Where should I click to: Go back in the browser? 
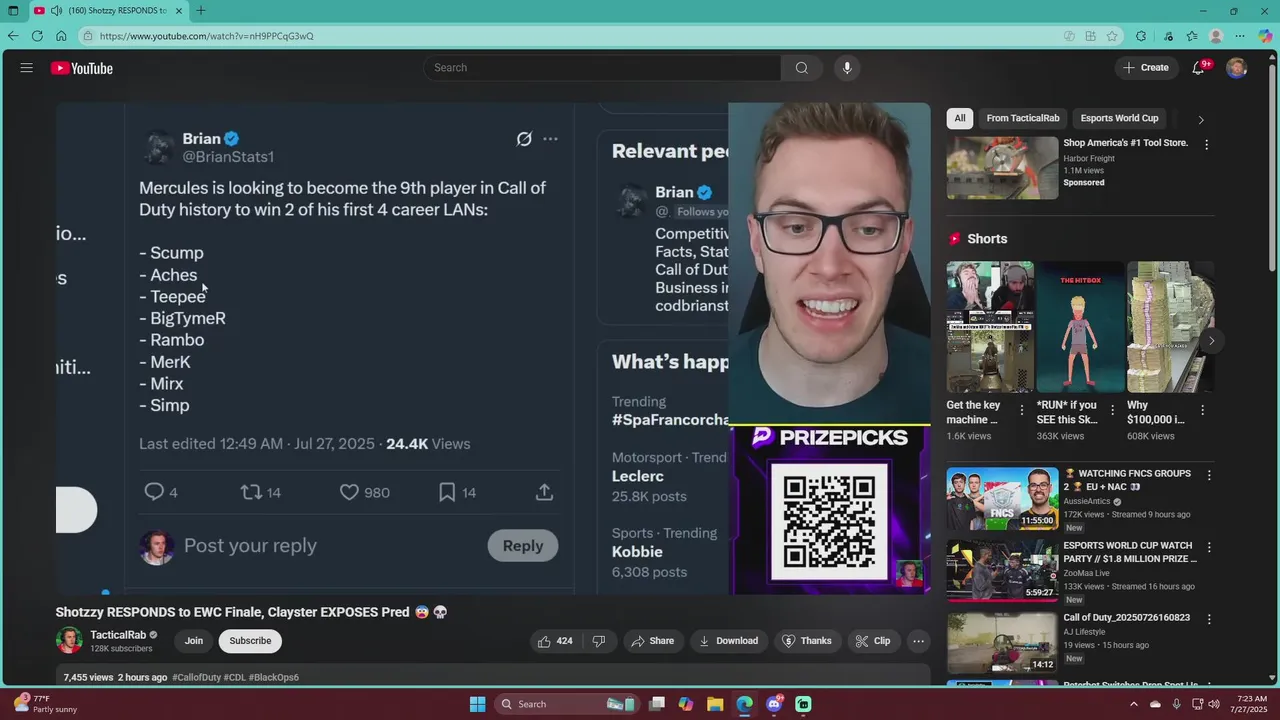13,36
